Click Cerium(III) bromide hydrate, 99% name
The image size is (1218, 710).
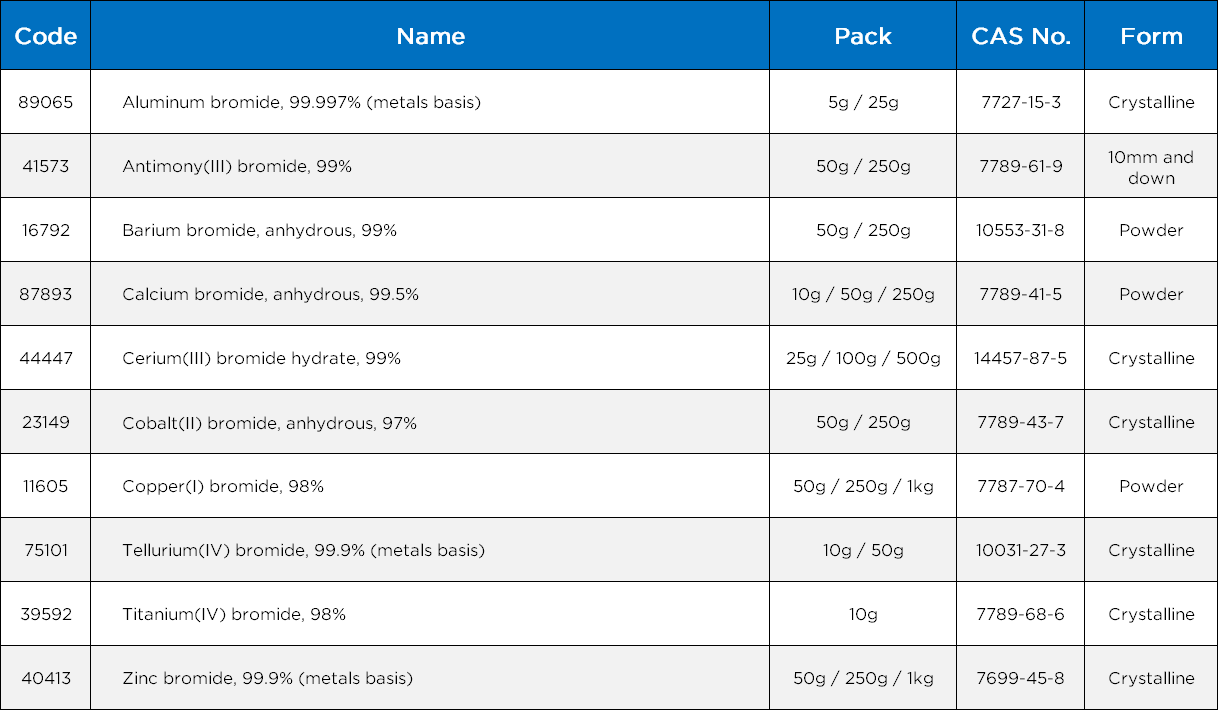coord(261,358)
